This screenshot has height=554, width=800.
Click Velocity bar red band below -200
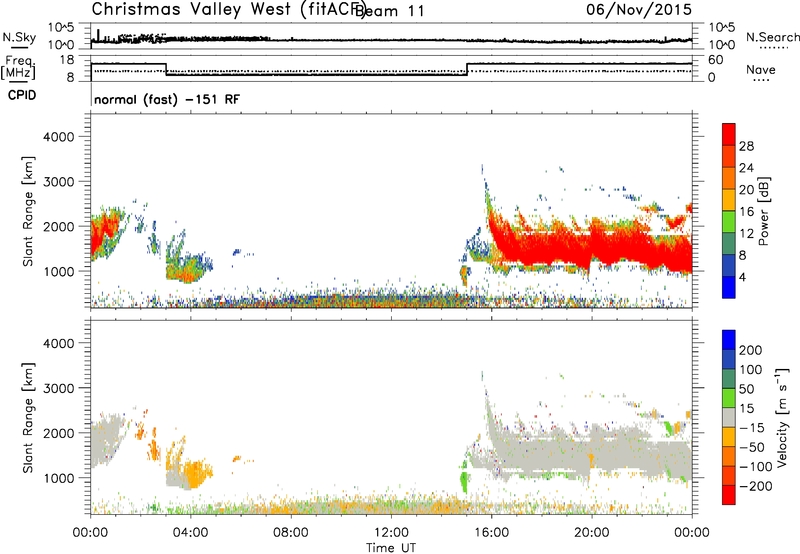[729, 495]
